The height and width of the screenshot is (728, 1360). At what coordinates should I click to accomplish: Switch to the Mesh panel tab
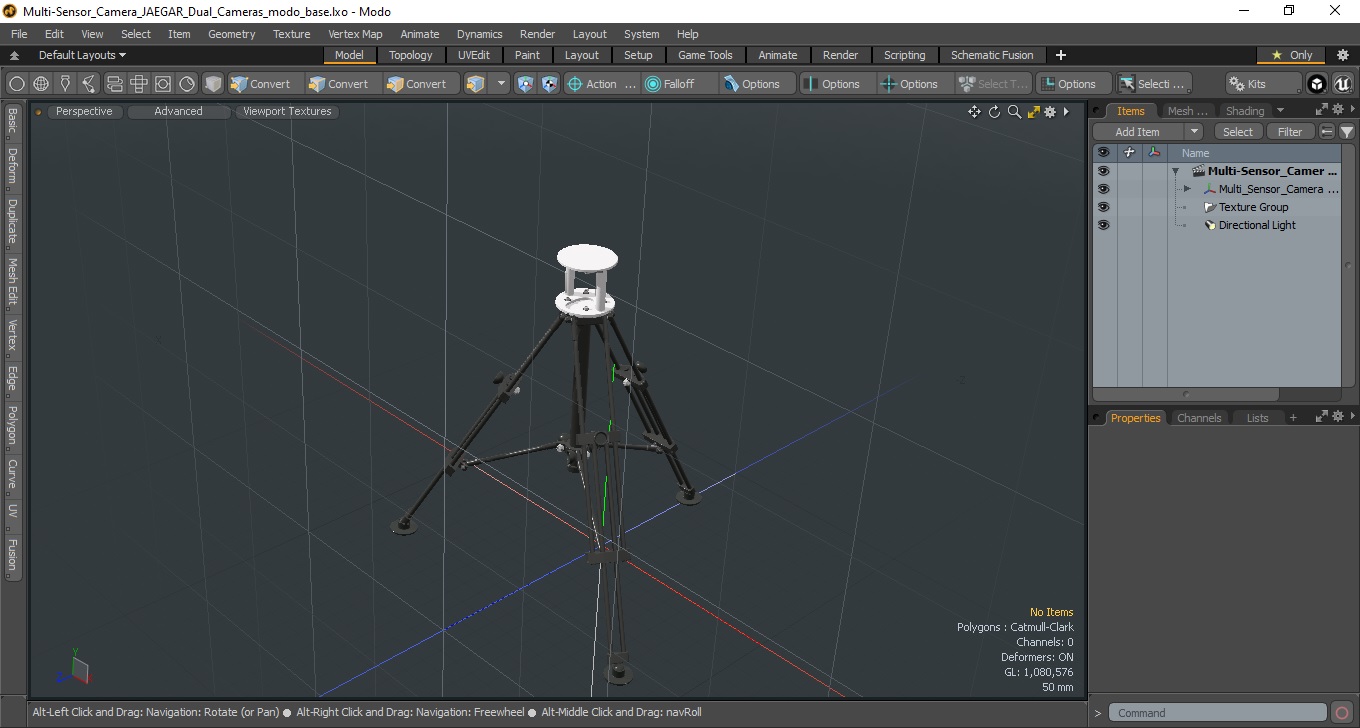(x=1187, y=111)
